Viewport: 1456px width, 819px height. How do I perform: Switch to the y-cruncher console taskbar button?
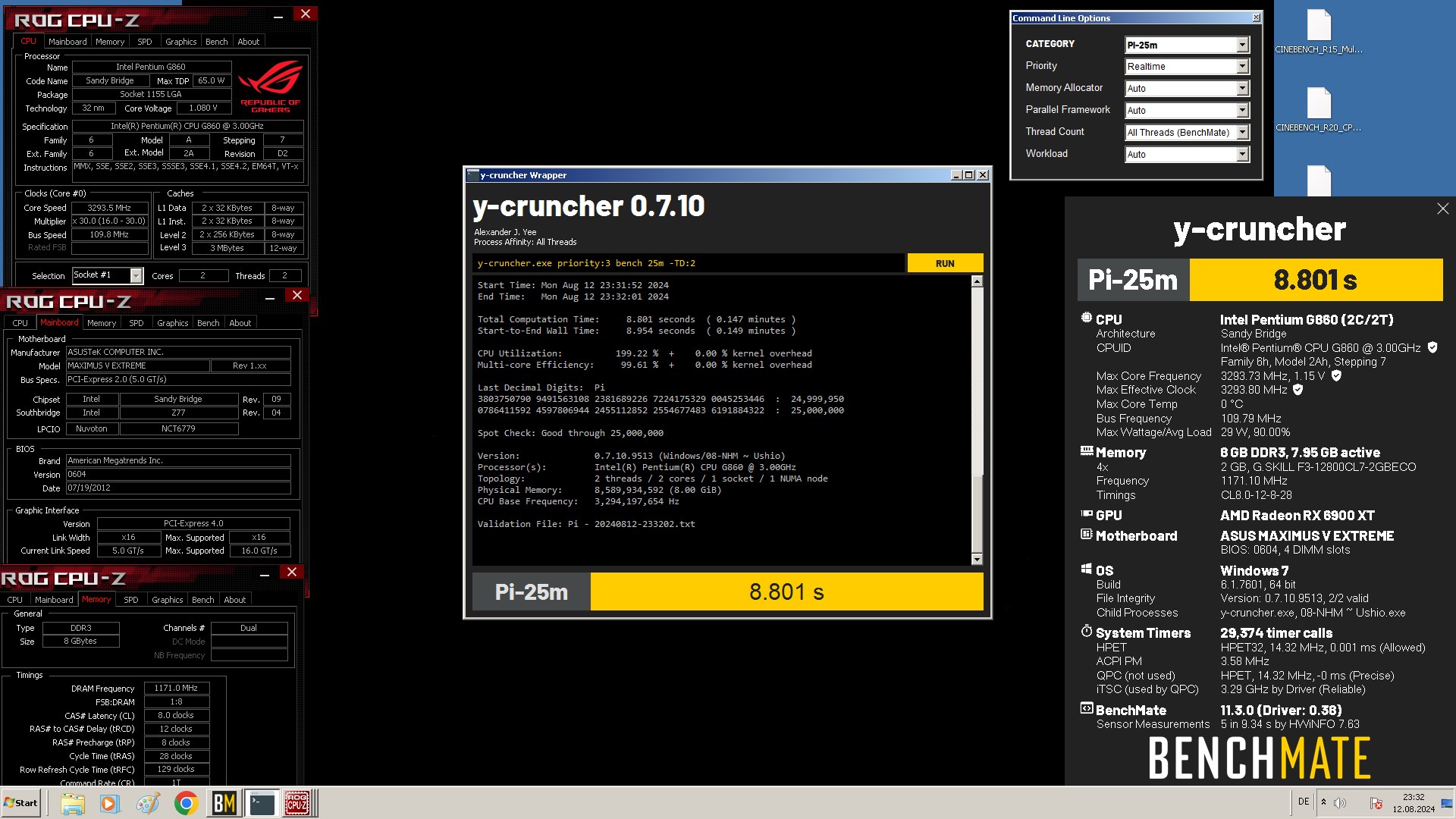click(x=262, y=803)
